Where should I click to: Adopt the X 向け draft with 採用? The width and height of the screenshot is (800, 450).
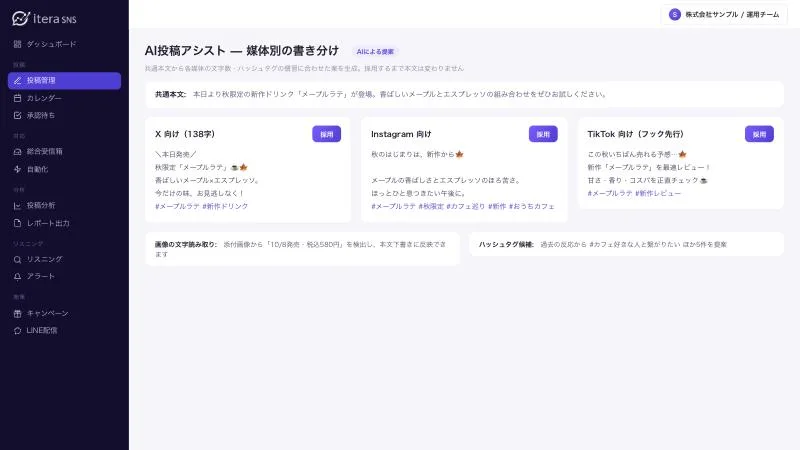tap(327, 134)
